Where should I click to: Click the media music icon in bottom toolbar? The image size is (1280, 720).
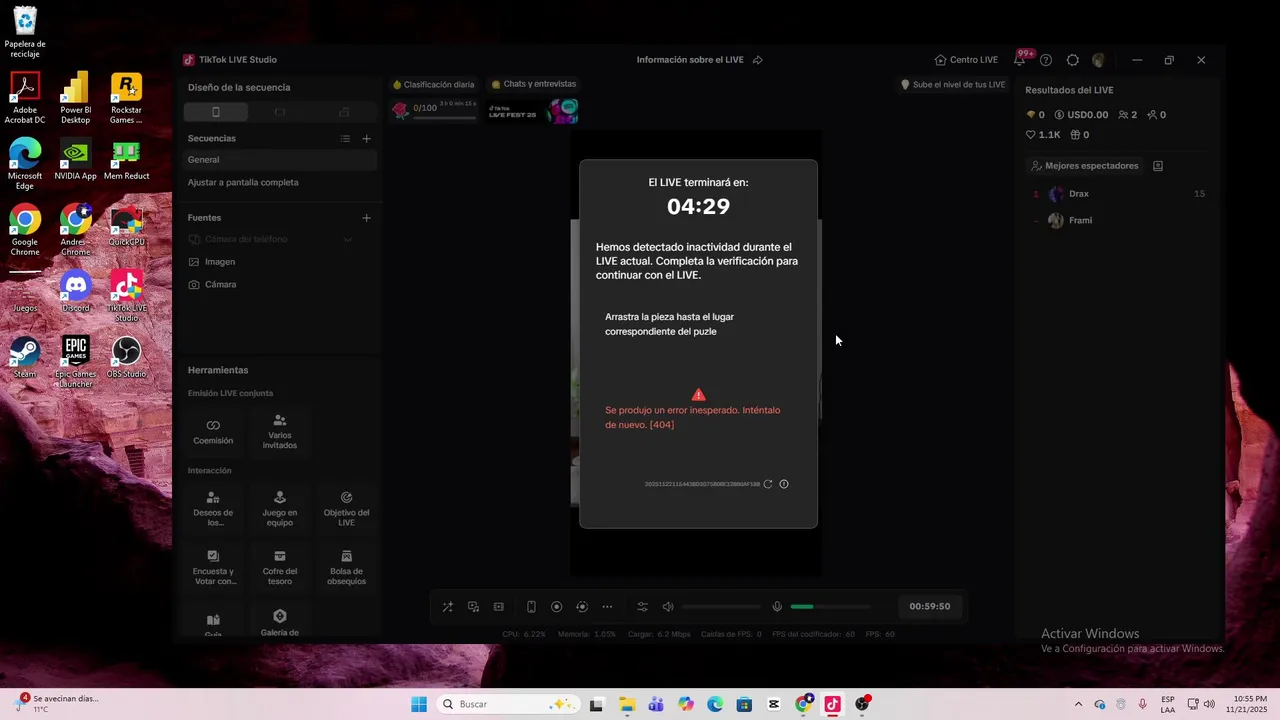click(x=473, y=607)
